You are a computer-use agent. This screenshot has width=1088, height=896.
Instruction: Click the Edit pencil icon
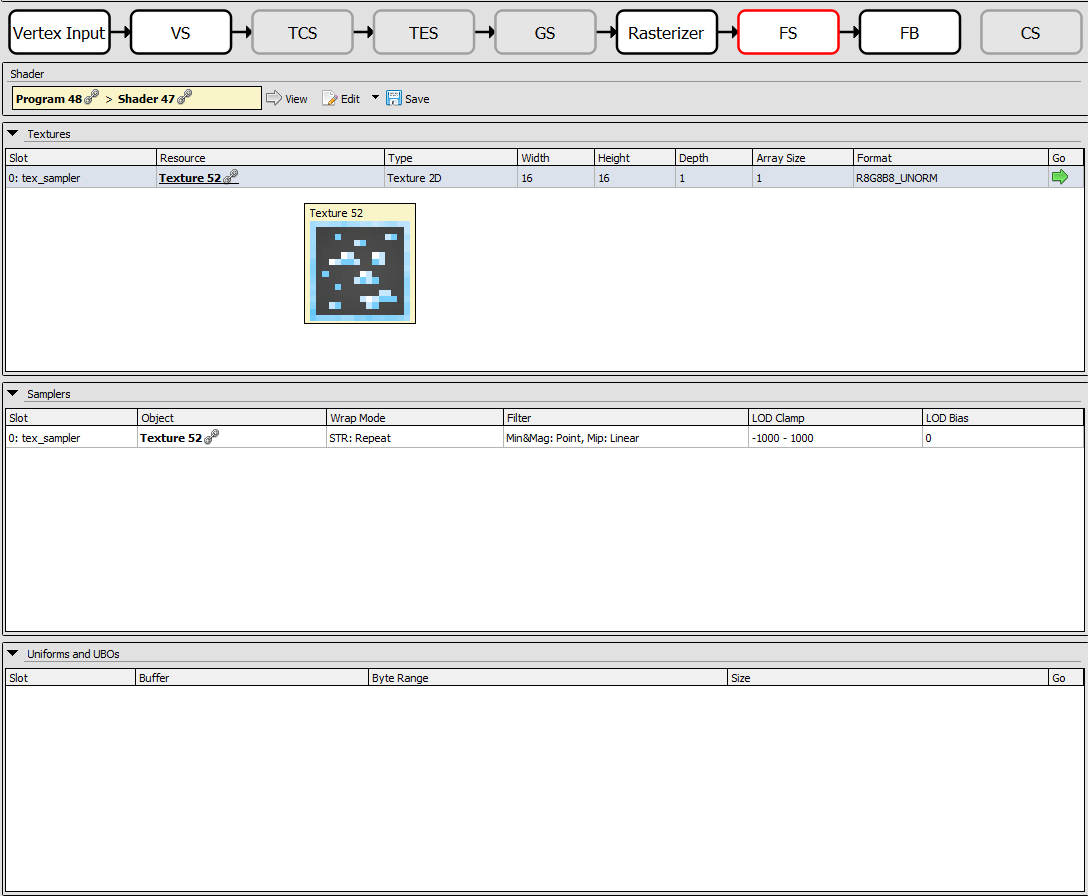(330, 99)
